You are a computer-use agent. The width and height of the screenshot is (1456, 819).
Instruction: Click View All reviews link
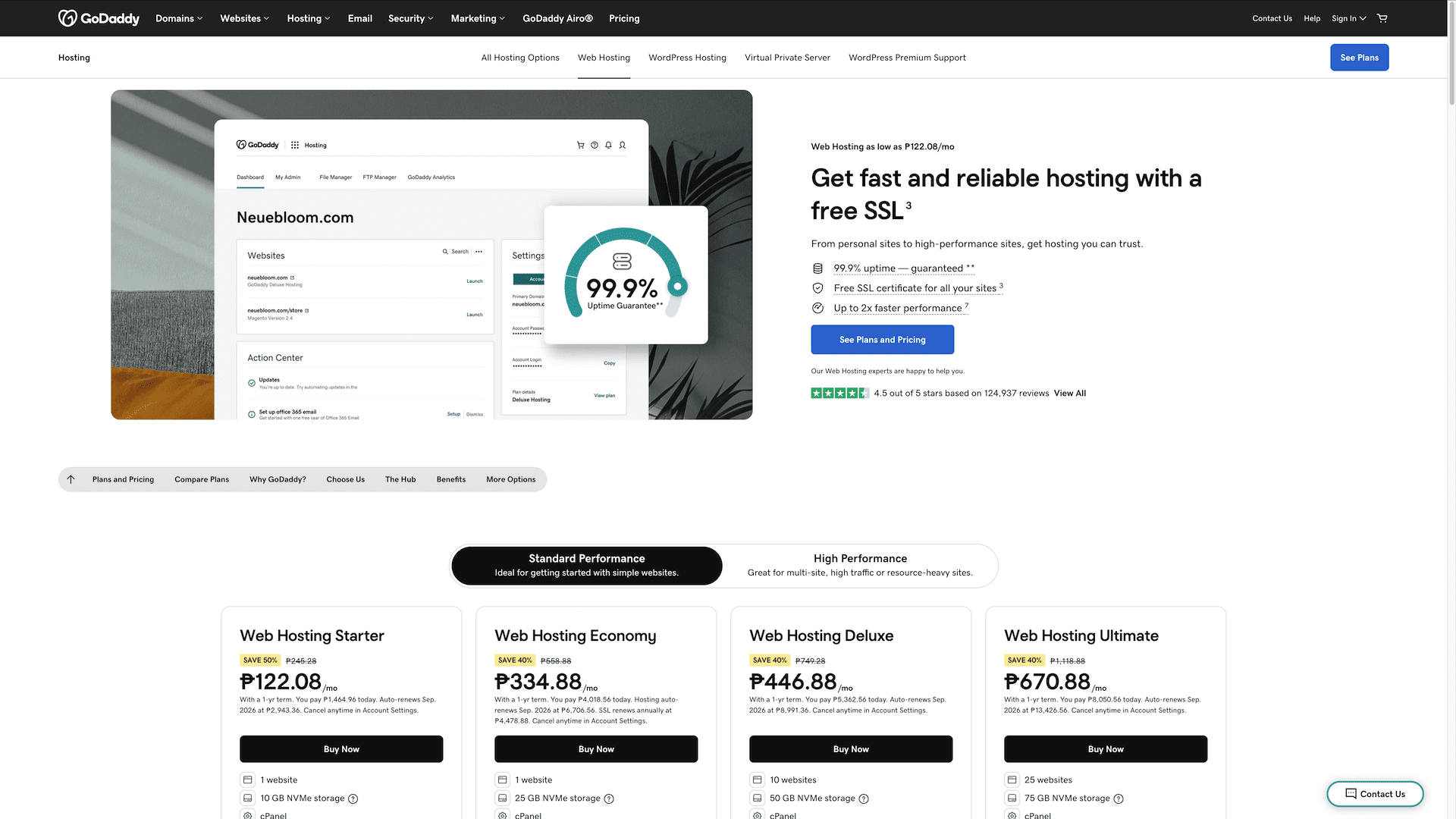click(1069, 394)
